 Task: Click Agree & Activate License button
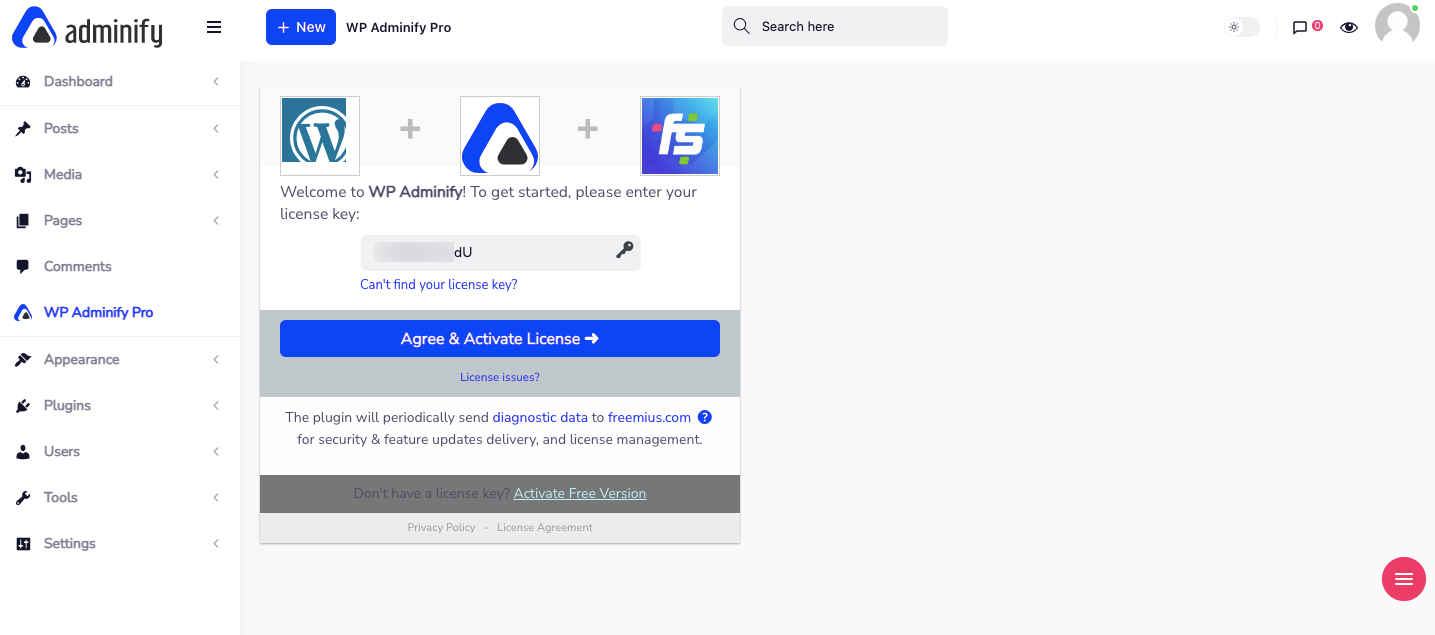(x=499, y=338)
